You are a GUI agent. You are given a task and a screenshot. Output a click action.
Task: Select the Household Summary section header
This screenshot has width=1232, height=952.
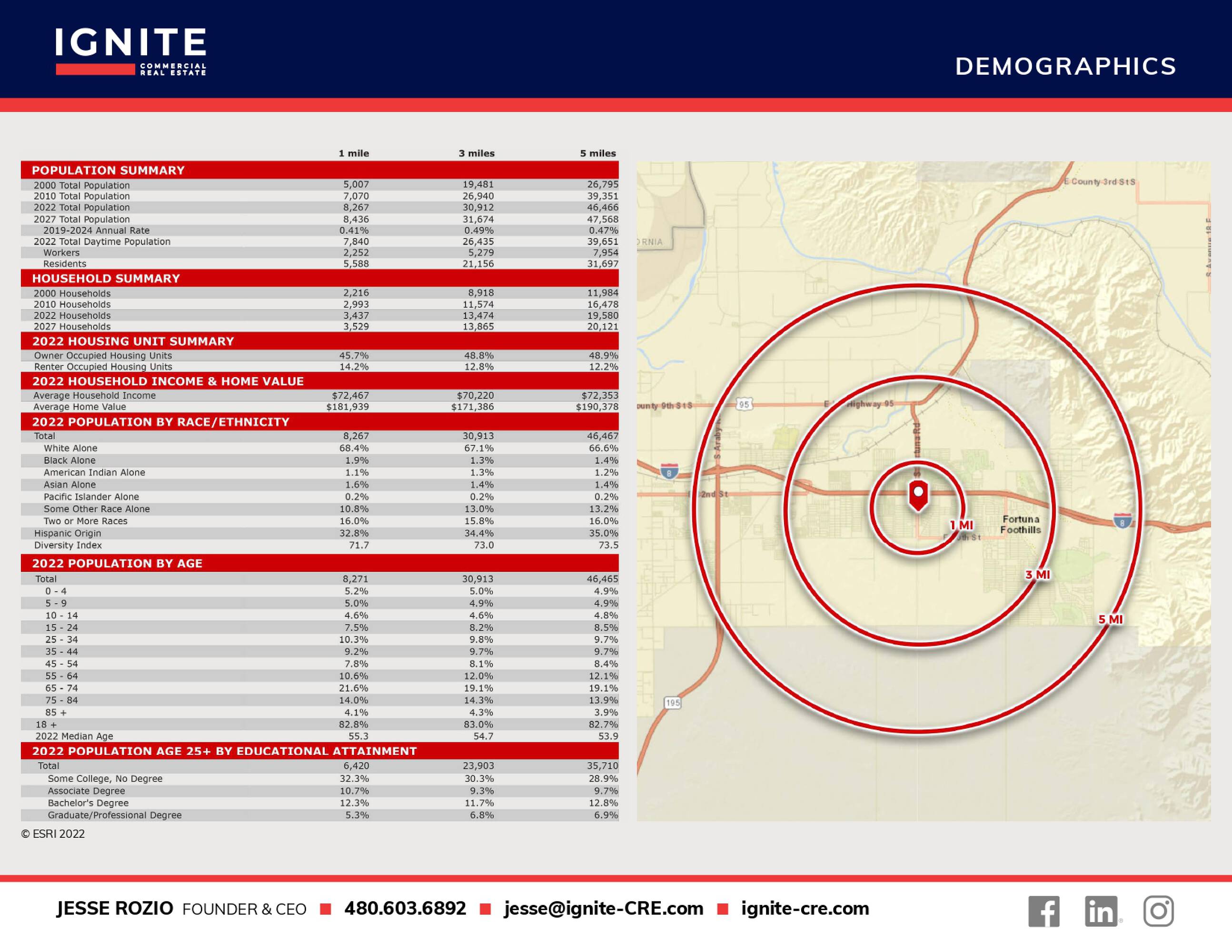[106, 278]
